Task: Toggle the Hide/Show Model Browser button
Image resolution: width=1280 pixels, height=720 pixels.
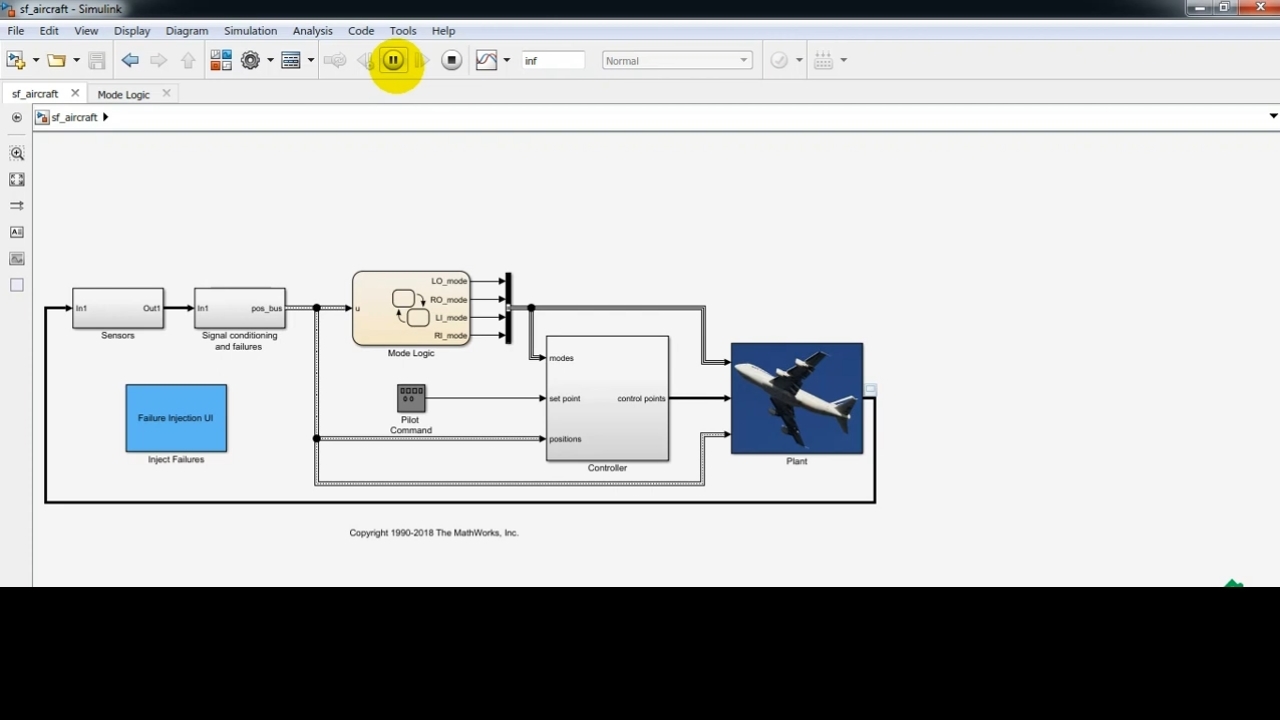Action: coord(17,117)
